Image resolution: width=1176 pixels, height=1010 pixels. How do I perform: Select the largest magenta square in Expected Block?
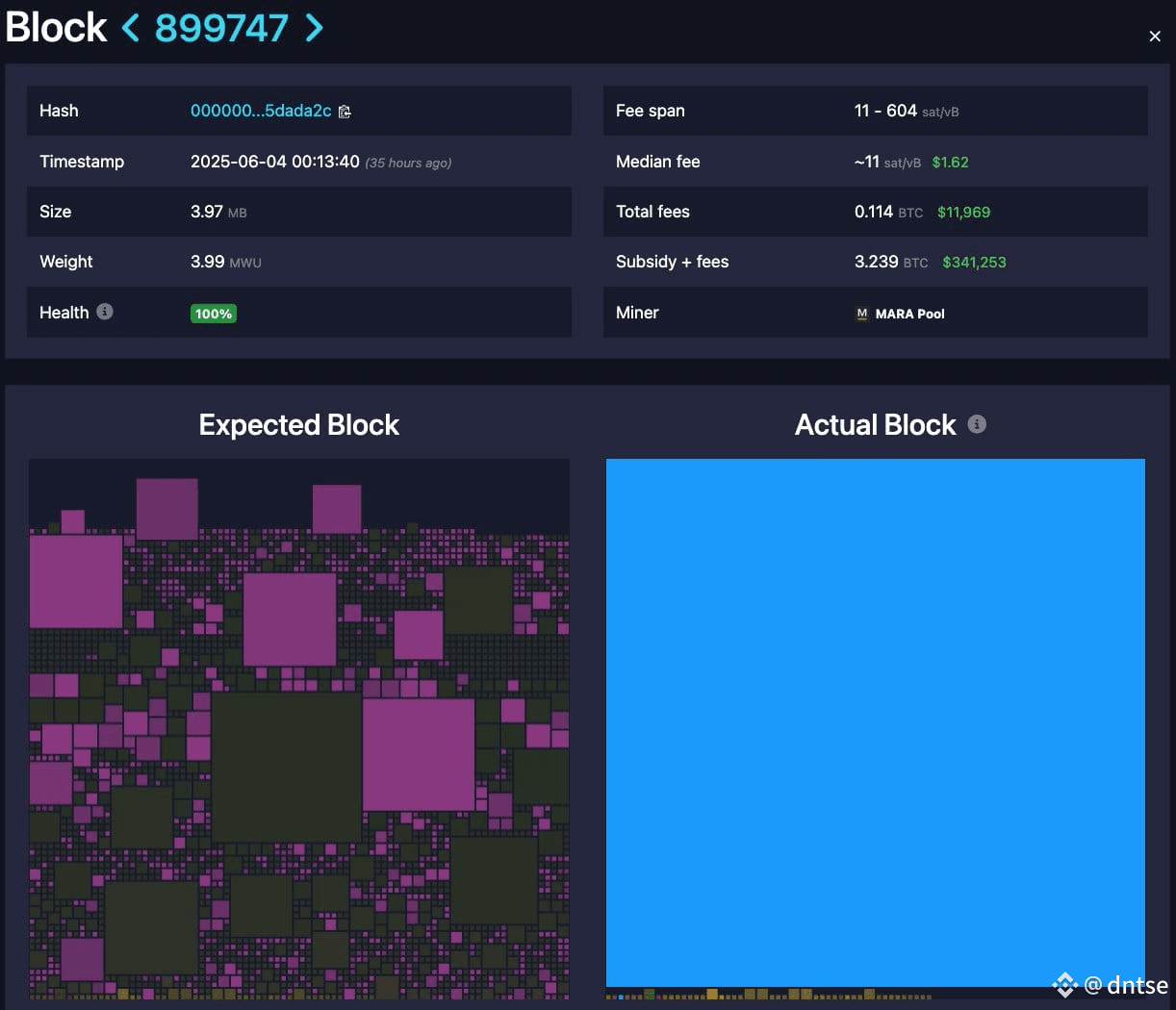[419, 755]
